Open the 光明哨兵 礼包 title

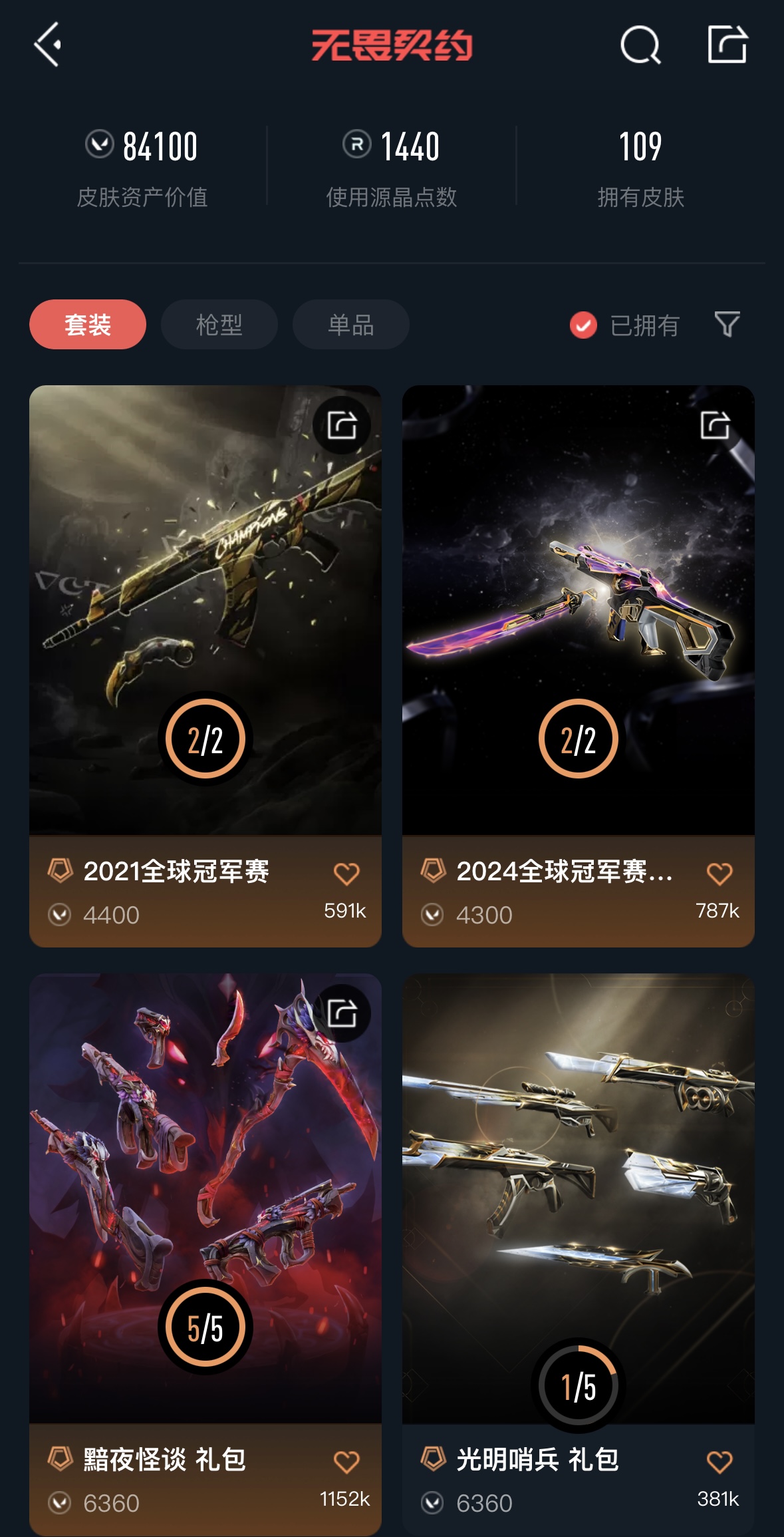click(537, 1459)
